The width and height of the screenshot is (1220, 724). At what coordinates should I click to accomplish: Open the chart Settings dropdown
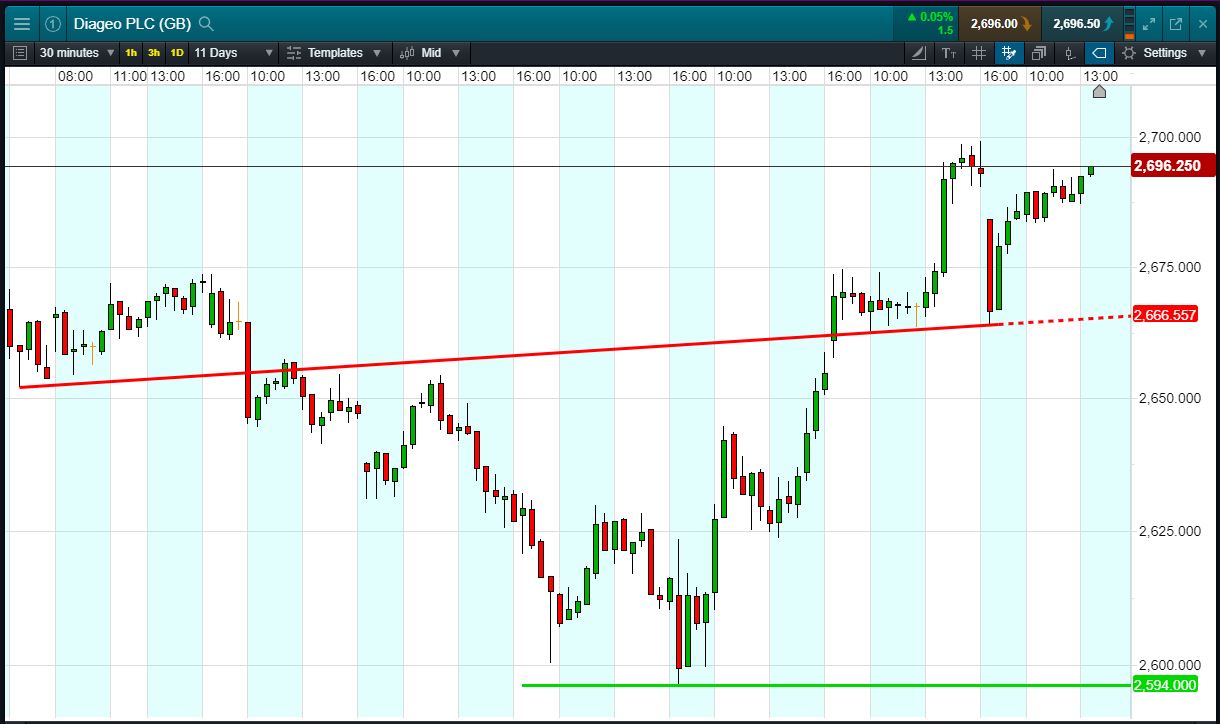[1164, 53]
